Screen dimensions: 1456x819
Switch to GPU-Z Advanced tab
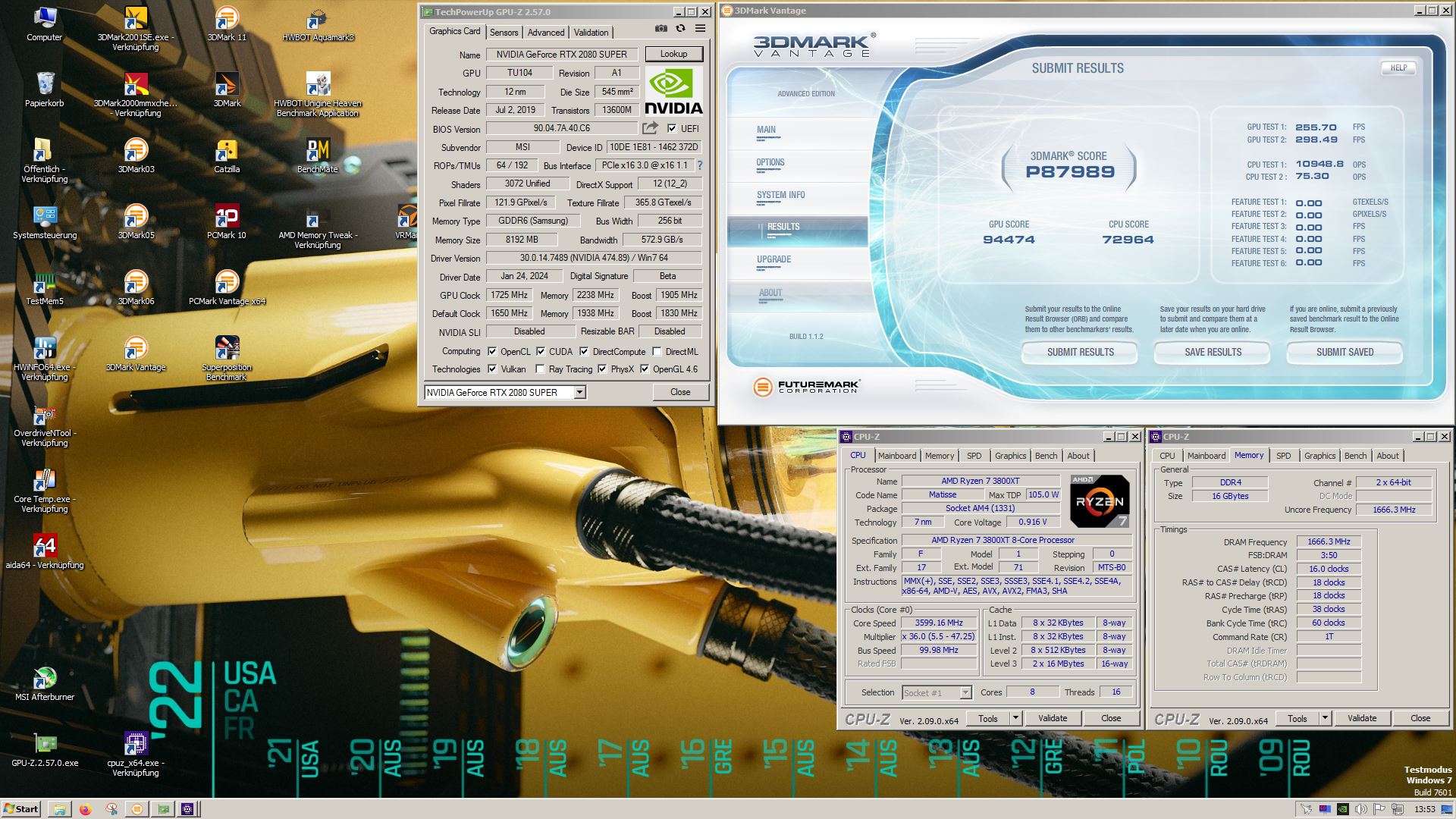(546, 33)
